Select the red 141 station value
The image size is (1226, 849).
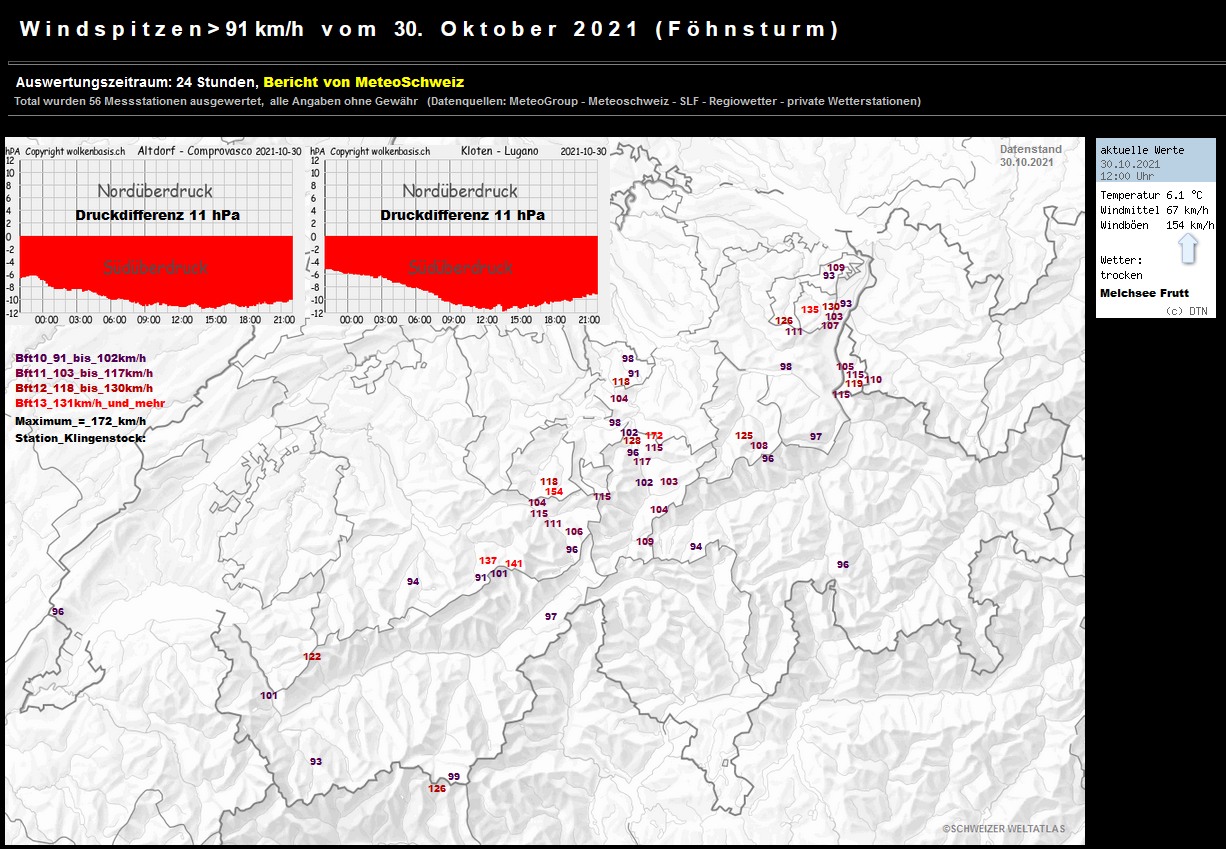click(514, 564)
